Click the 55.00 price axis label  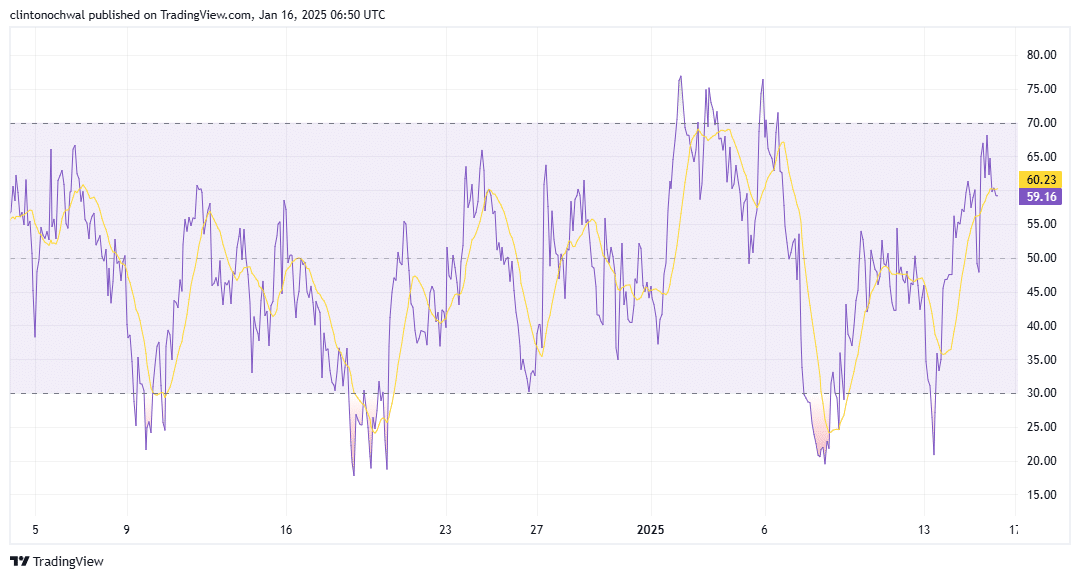click(x=1041, y=224)
